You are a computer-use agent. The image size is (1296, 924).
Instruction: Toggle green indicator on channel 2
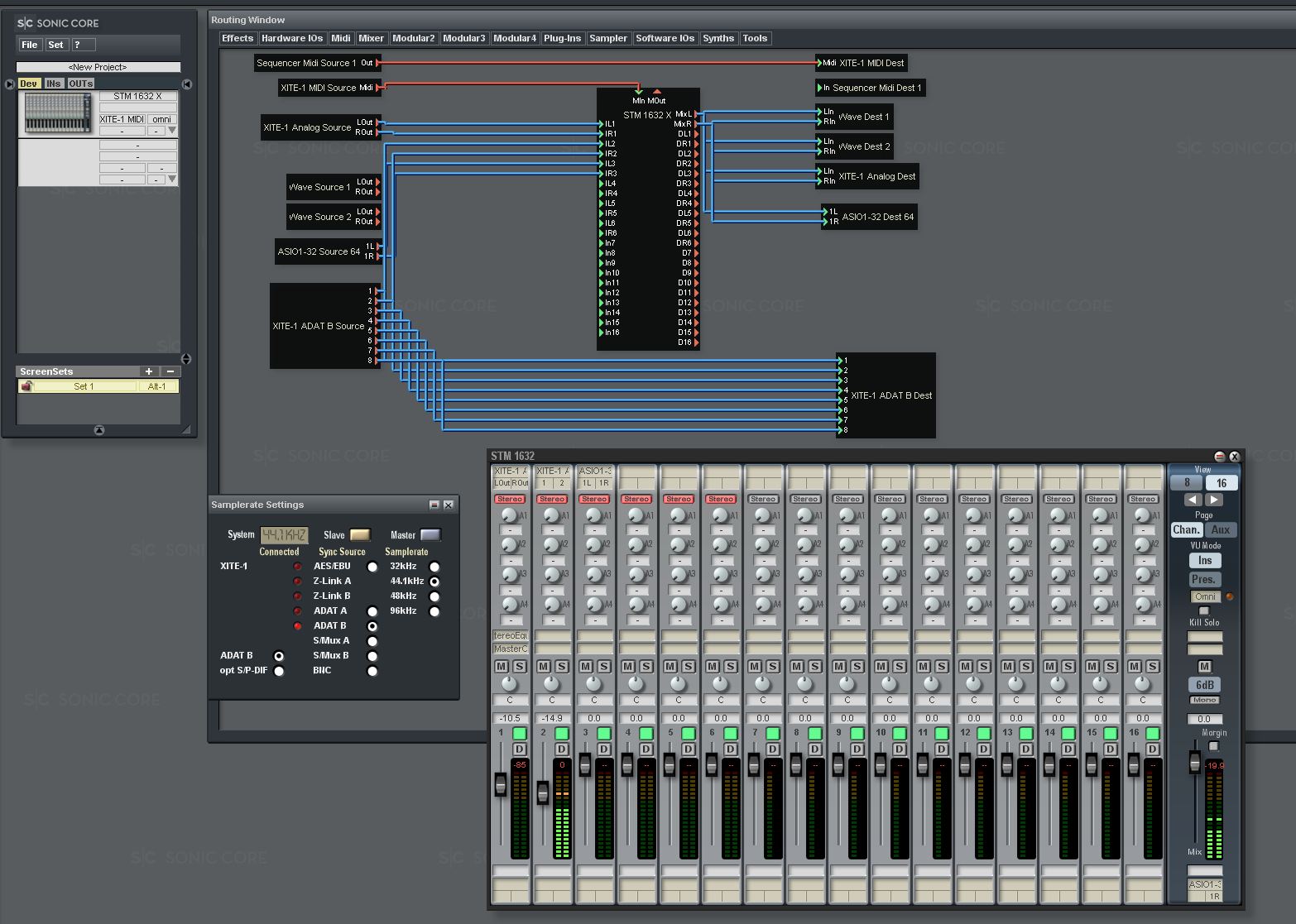pyautogui.click(x=562, y=734)
